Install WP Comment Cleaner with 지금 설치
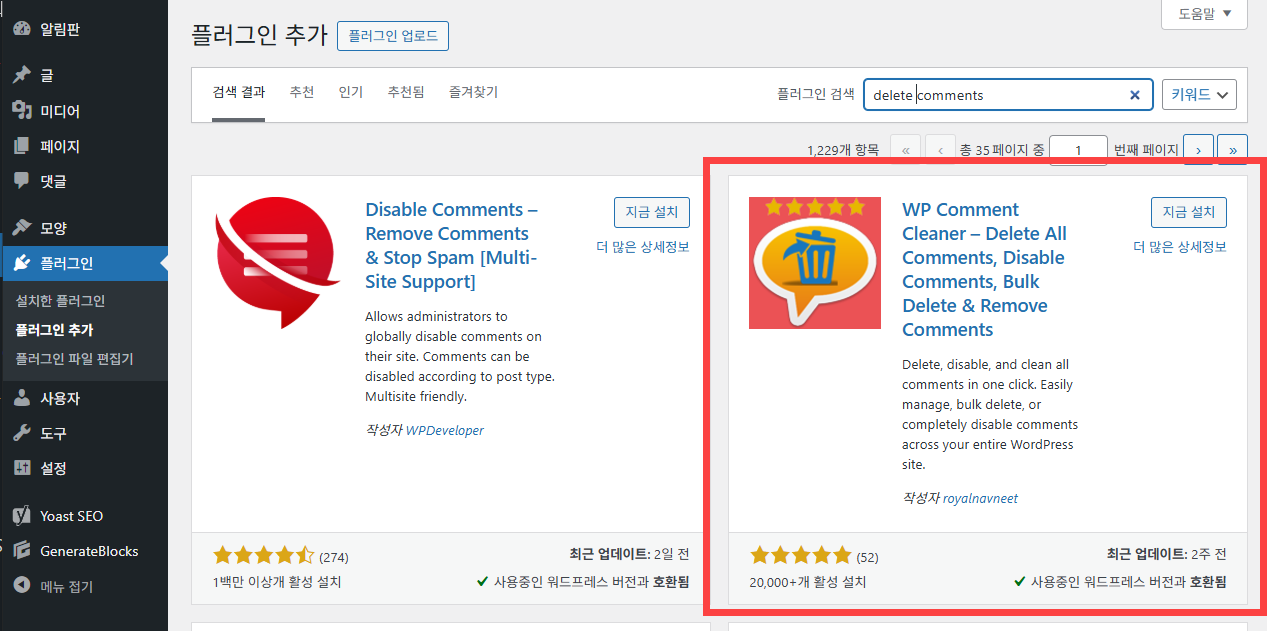This screenshot has width=1267, height=631. (1189, 212)
